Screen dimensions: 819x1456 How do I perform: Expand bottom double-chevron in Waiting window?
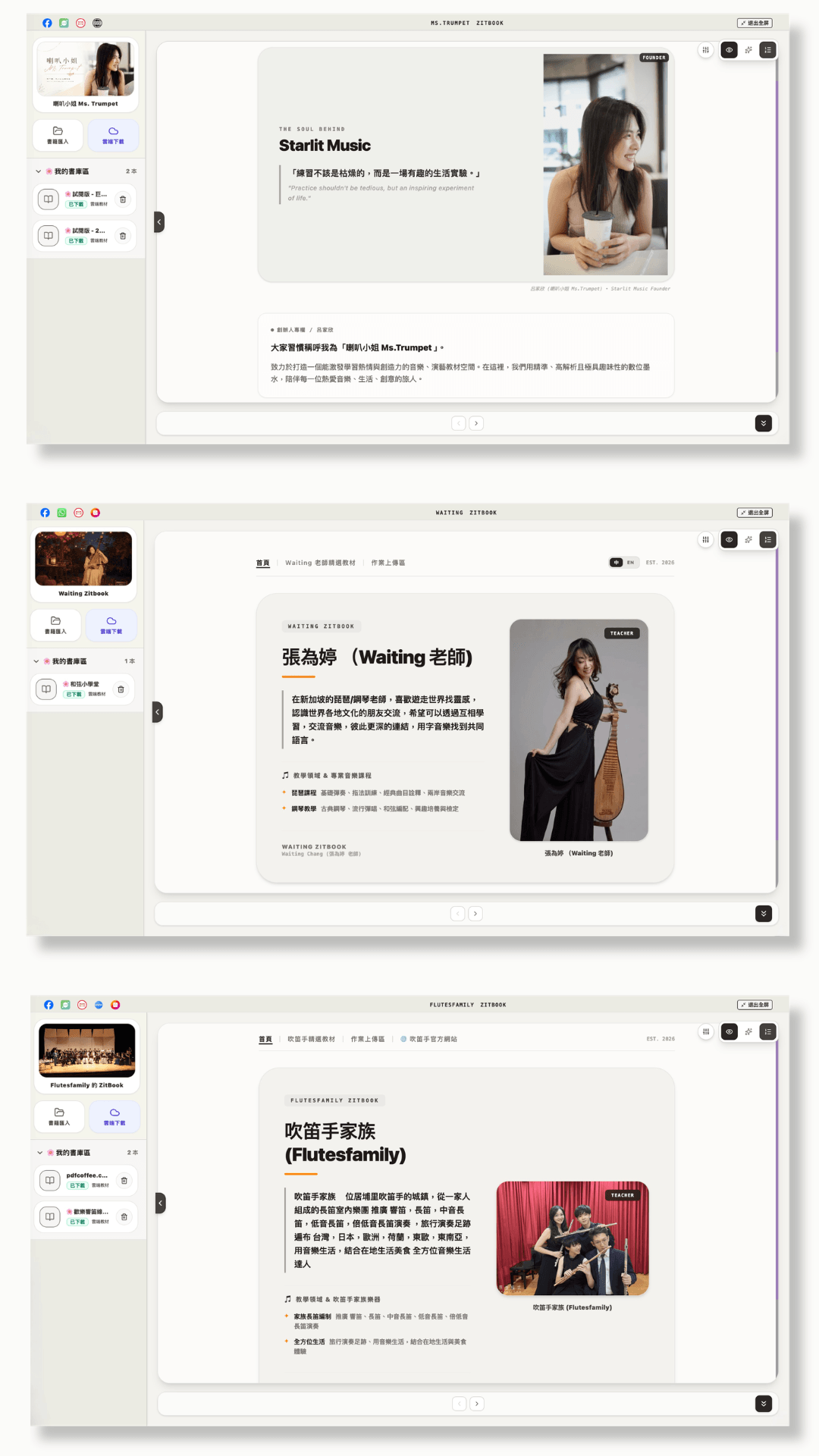pyautogui.click(x=764, y=914)
